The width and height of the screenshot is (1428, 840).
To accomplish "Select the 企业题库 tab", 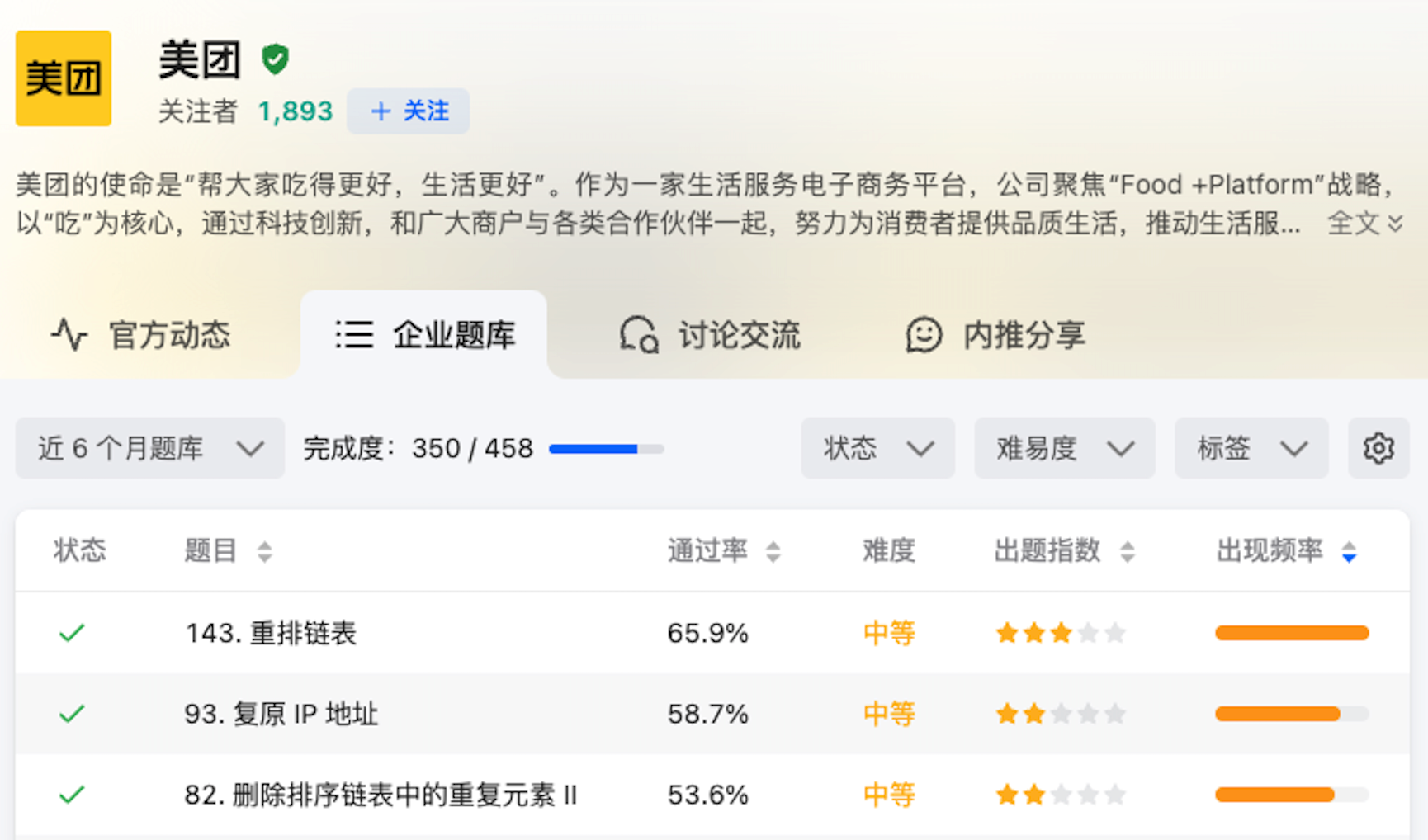I will tap(425, 335).
